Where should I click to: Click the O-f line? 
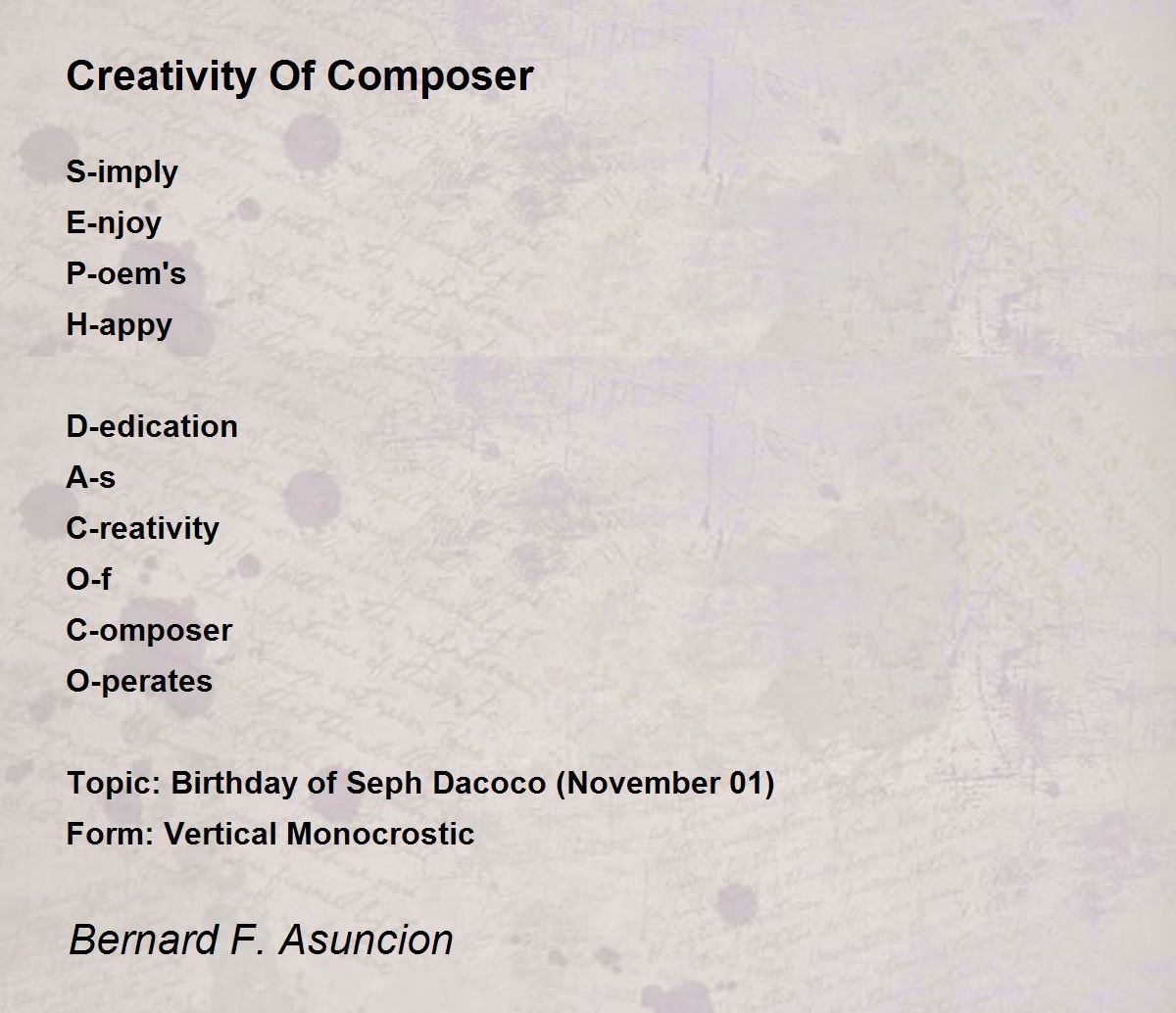[88, 579]
